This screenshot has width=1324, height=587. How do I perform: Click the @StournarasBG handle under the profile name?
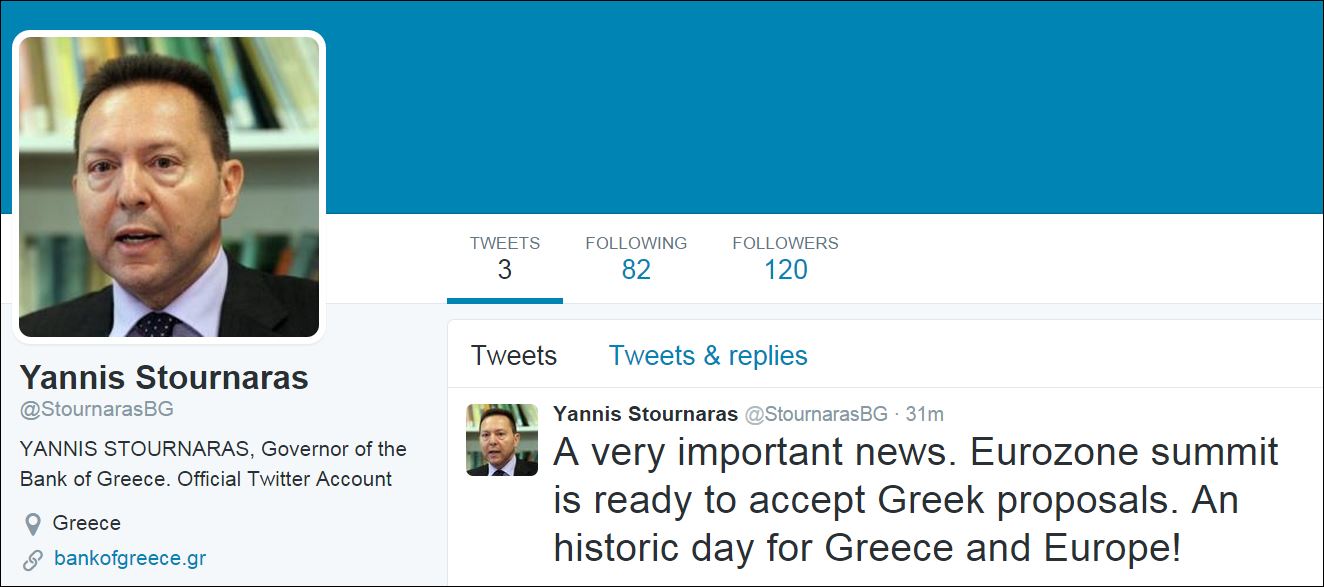[x=97, y=410]
